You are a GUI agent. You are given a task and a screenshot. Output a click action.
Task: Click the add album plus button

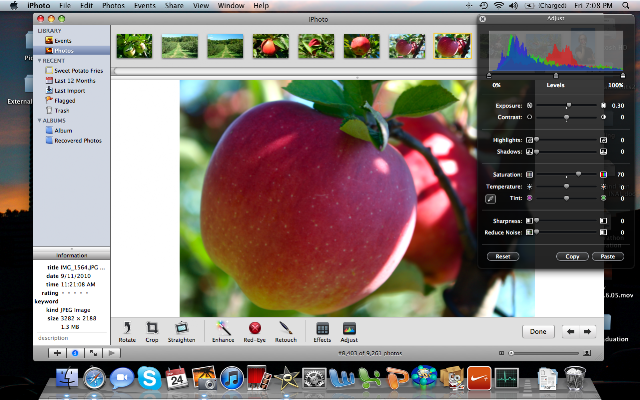[x=57, y=353]
